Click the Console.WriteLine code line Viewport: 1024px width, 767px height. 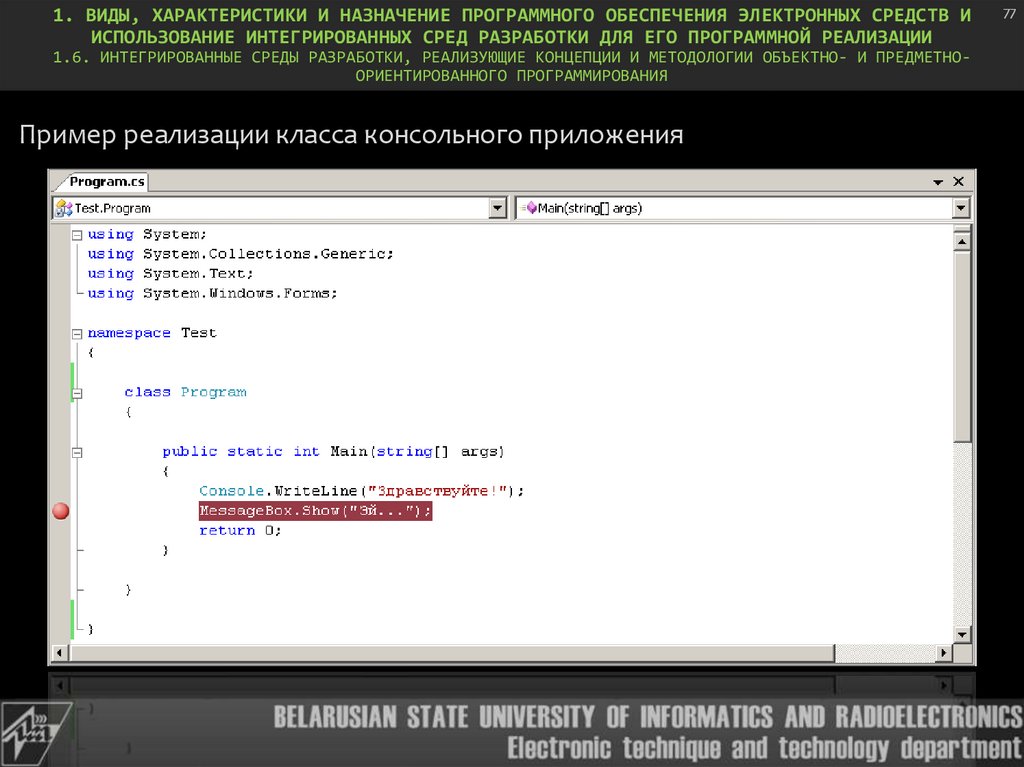361,491
